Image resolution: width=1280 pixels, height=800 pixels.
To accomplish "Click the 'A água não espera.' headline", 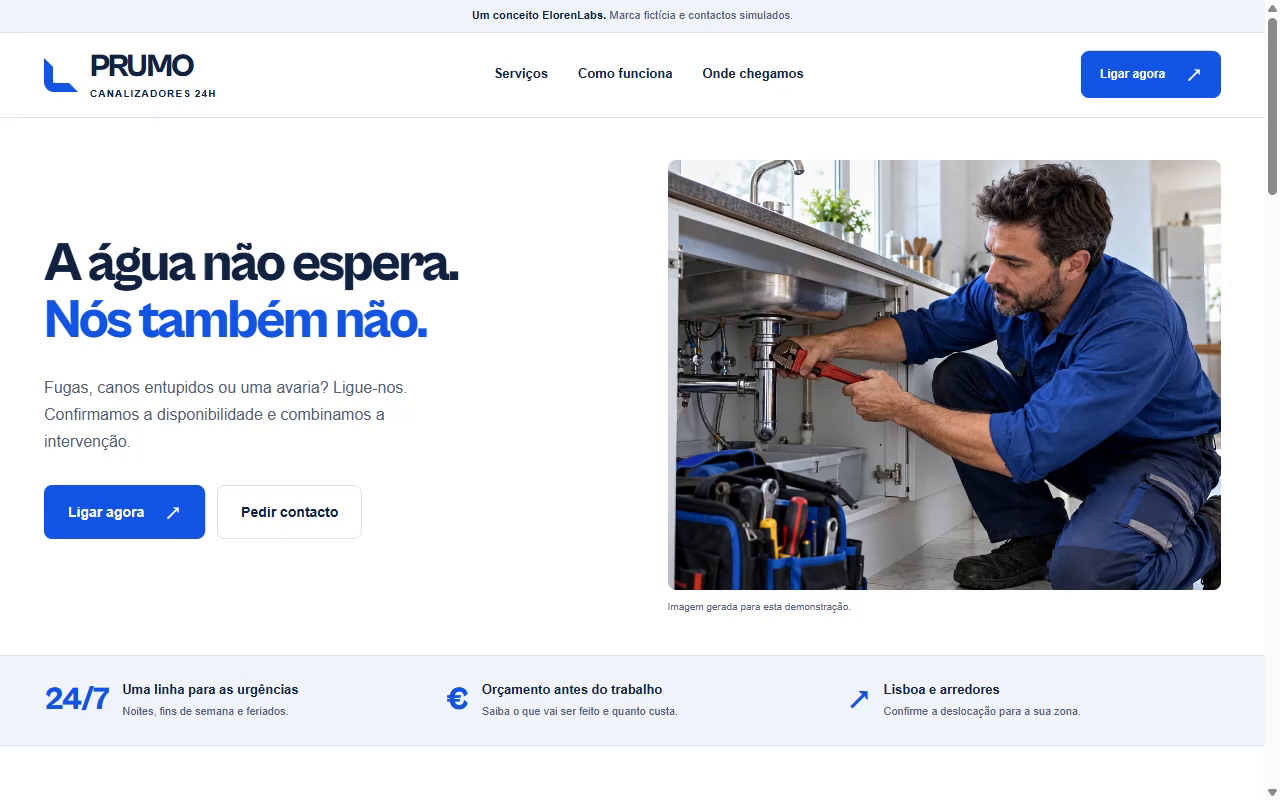I will (x=251, y=263).
